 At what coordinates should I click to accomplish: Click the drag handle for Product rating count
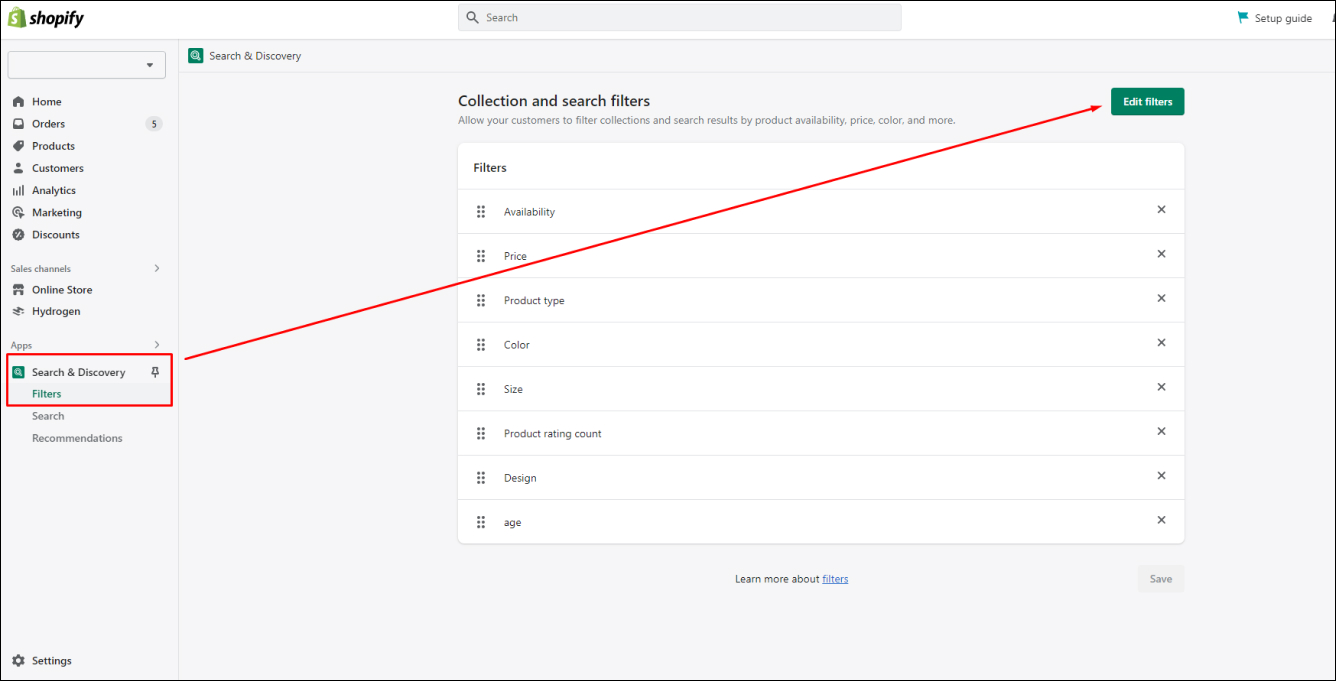481,433
